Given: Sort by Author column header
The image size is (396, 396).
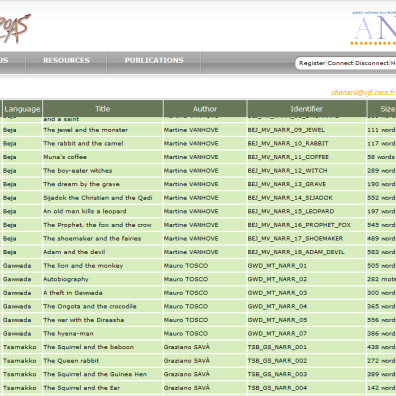Looking at the screenshot, I should click(205, 109).
